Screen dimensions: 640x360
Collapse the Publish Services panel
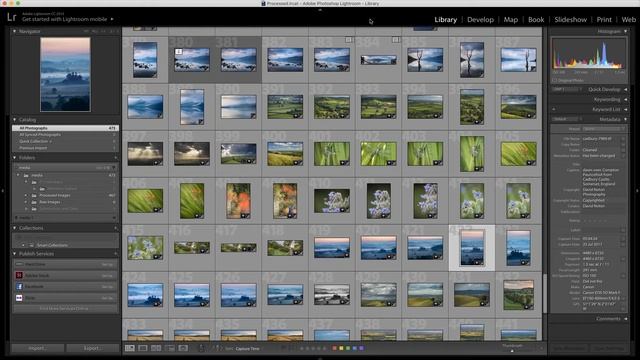(x=15, y=254)
